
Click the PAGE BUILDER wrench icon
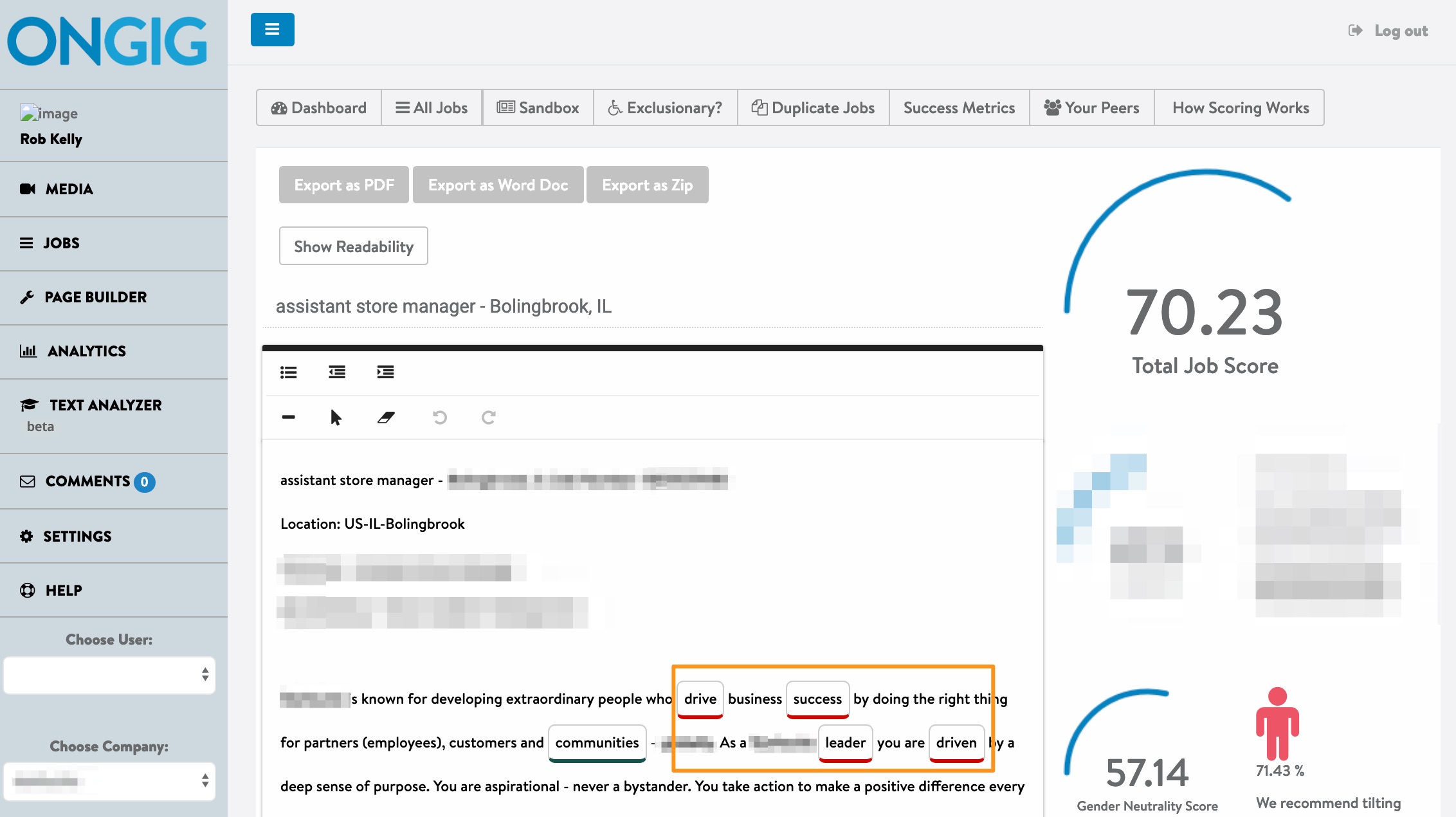point(27,297)
